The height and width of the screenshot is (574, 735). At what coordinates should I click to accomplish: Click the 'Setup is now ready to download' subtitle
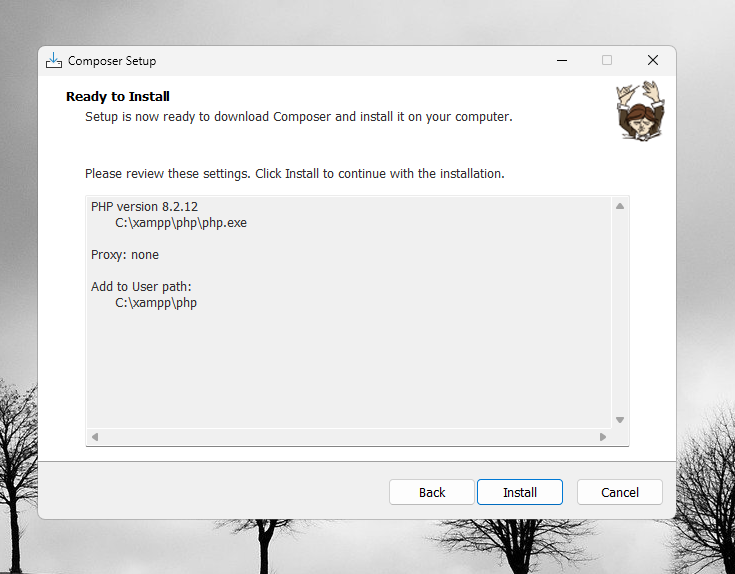click(299, 117)
